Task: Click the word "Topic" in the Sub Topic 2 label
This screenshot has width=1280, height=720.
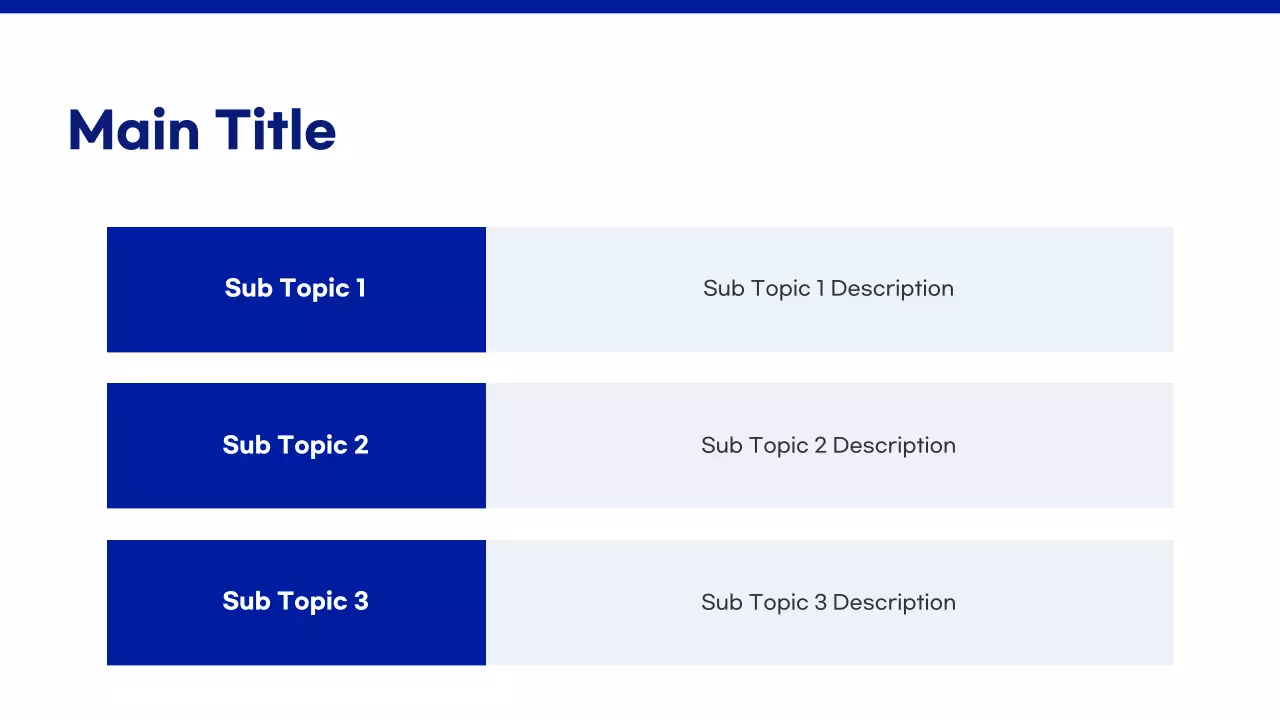Action: click(x=311, y=446)
